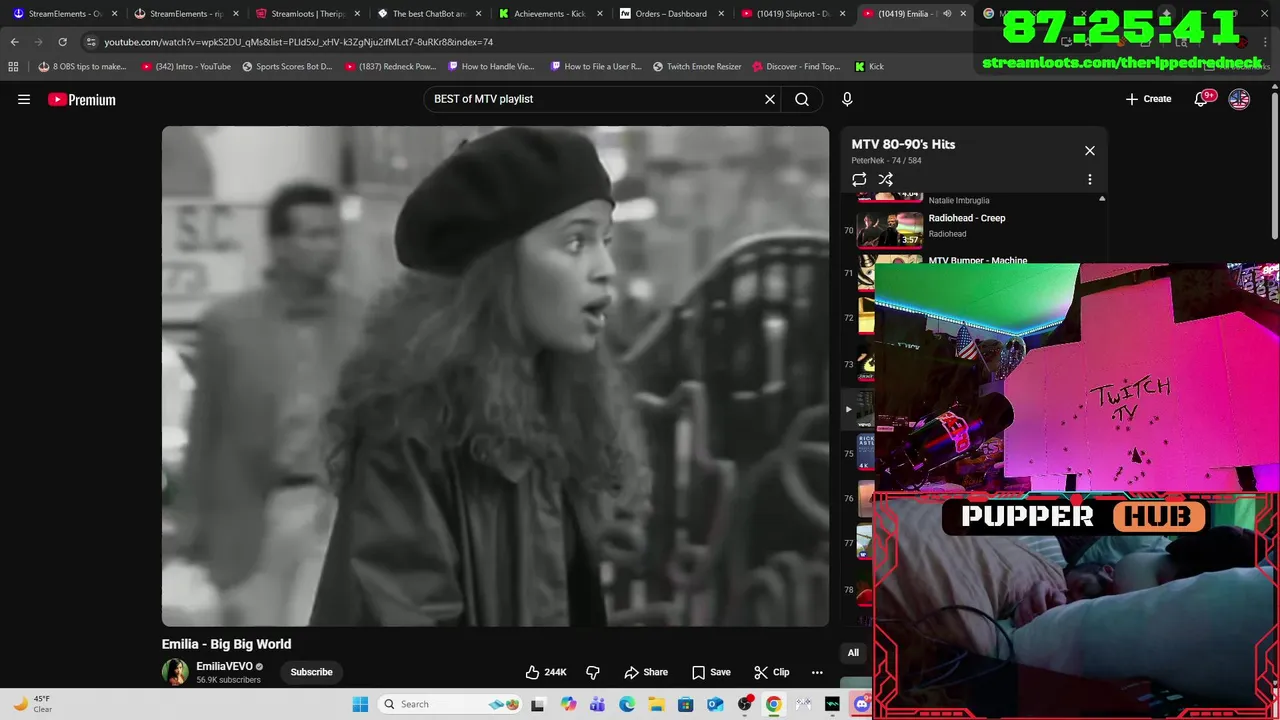Open the YouTube hamburger guide menu
This screenshot has height=720, width=1280.
pyautogui.click(x=24, y=99)
